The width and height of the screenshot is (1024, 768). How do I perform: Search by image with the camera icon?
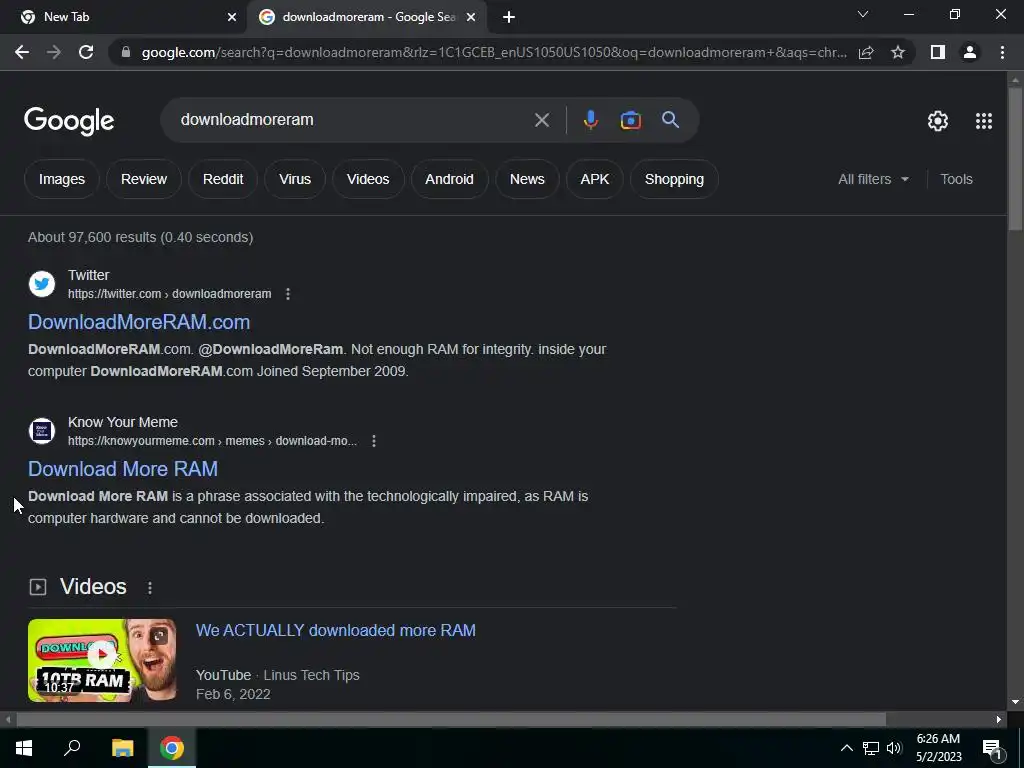click(630, 120)
